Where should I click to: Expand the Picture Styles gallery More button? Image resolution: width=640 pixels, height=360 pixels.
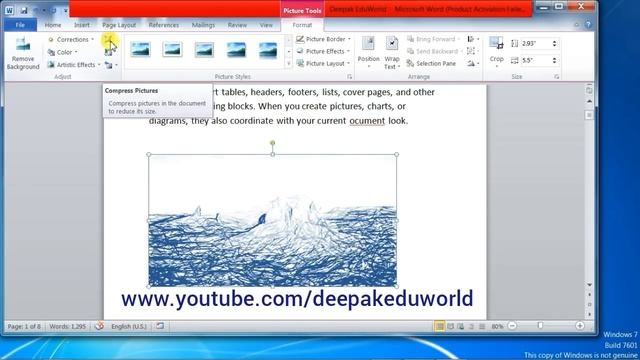click(289, 64)
